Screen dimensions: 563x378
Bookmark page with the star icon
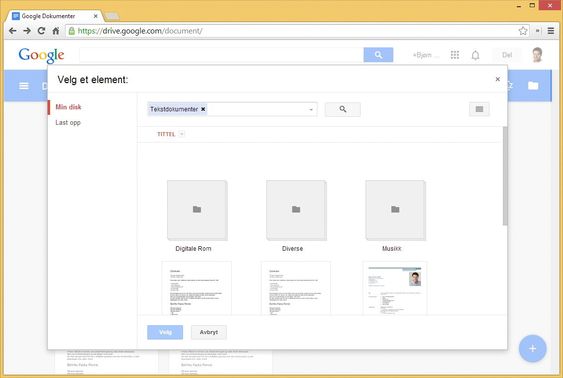[523, 31]
